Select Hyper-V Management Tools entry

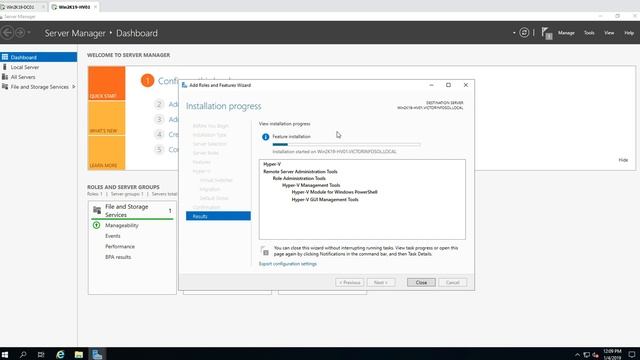click(x=311, y=185)
